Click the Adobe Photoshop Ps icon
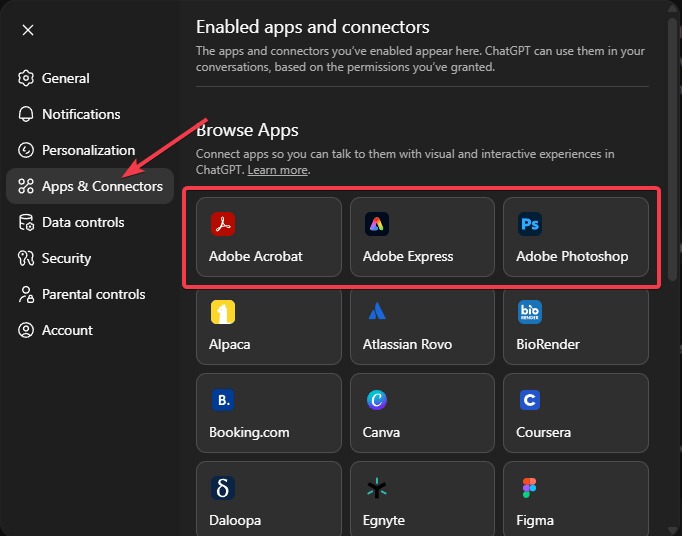Viewport: 682px width, 536px height. click(x=530, y=224)
